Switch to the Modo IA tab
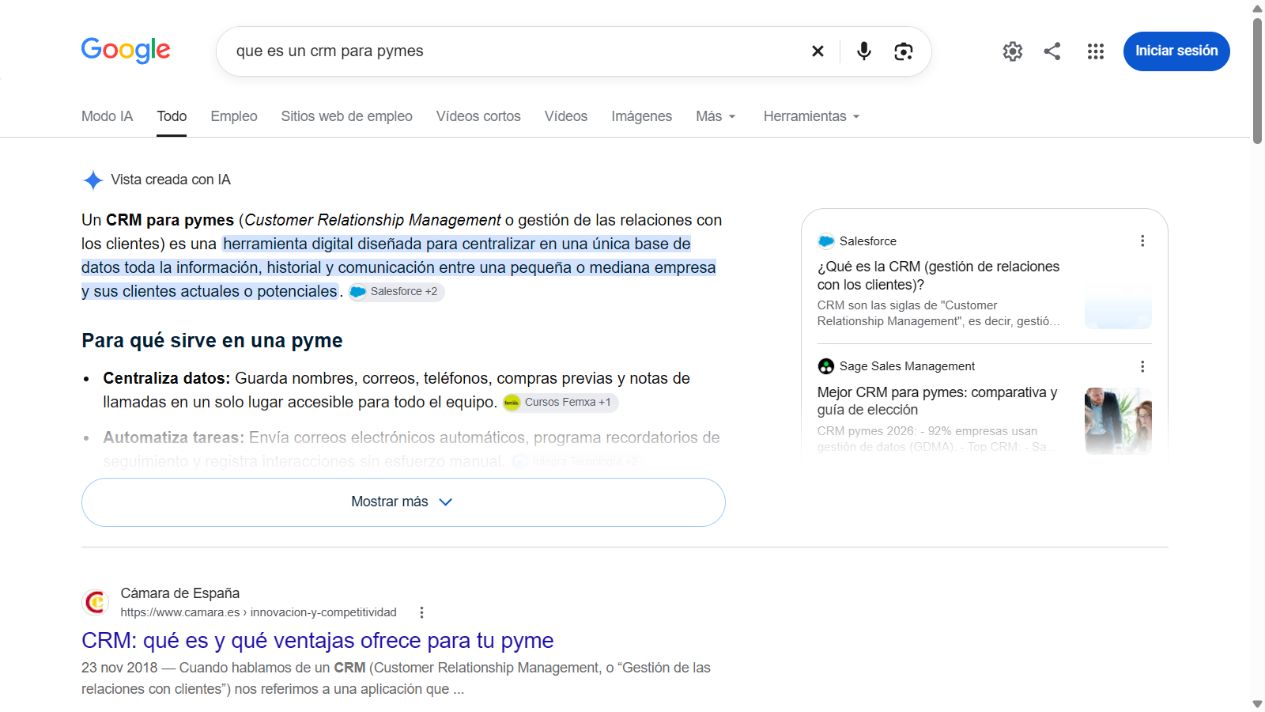This screenshot has height=712, width=1265. [107, 116]
